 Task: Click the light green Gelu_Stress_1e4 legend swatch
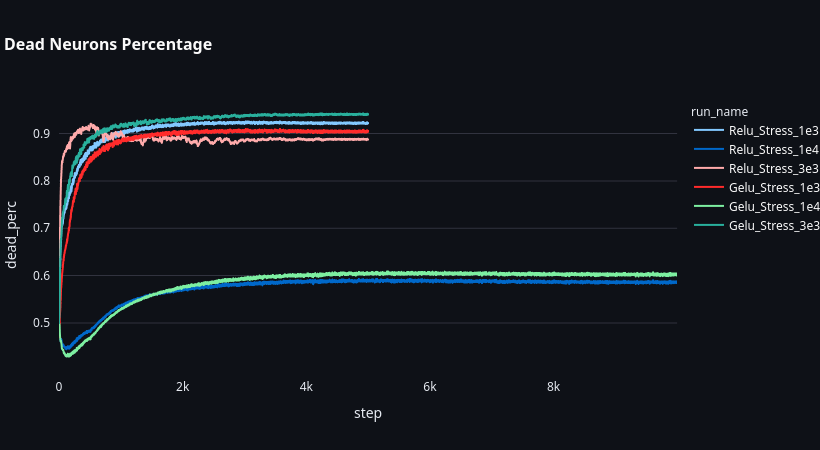(708, 206)
